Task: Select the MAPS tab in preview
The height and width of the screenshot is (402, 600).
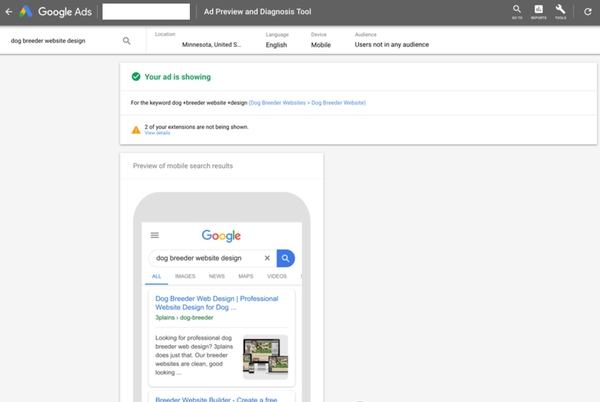Action: [246, 276]
